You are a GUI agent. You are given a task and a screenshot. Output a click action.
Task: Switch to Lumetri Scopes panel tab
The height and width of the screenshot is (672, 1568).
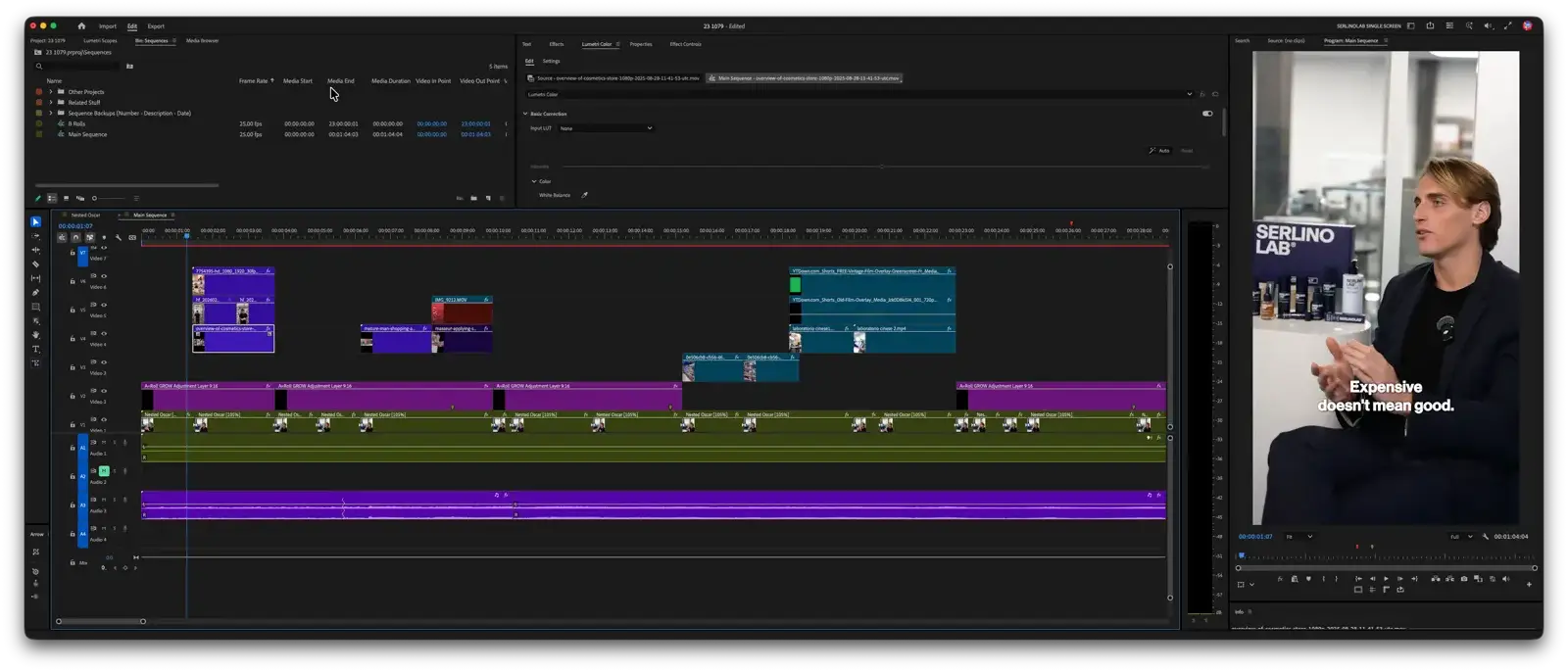(x=100, y=41)
